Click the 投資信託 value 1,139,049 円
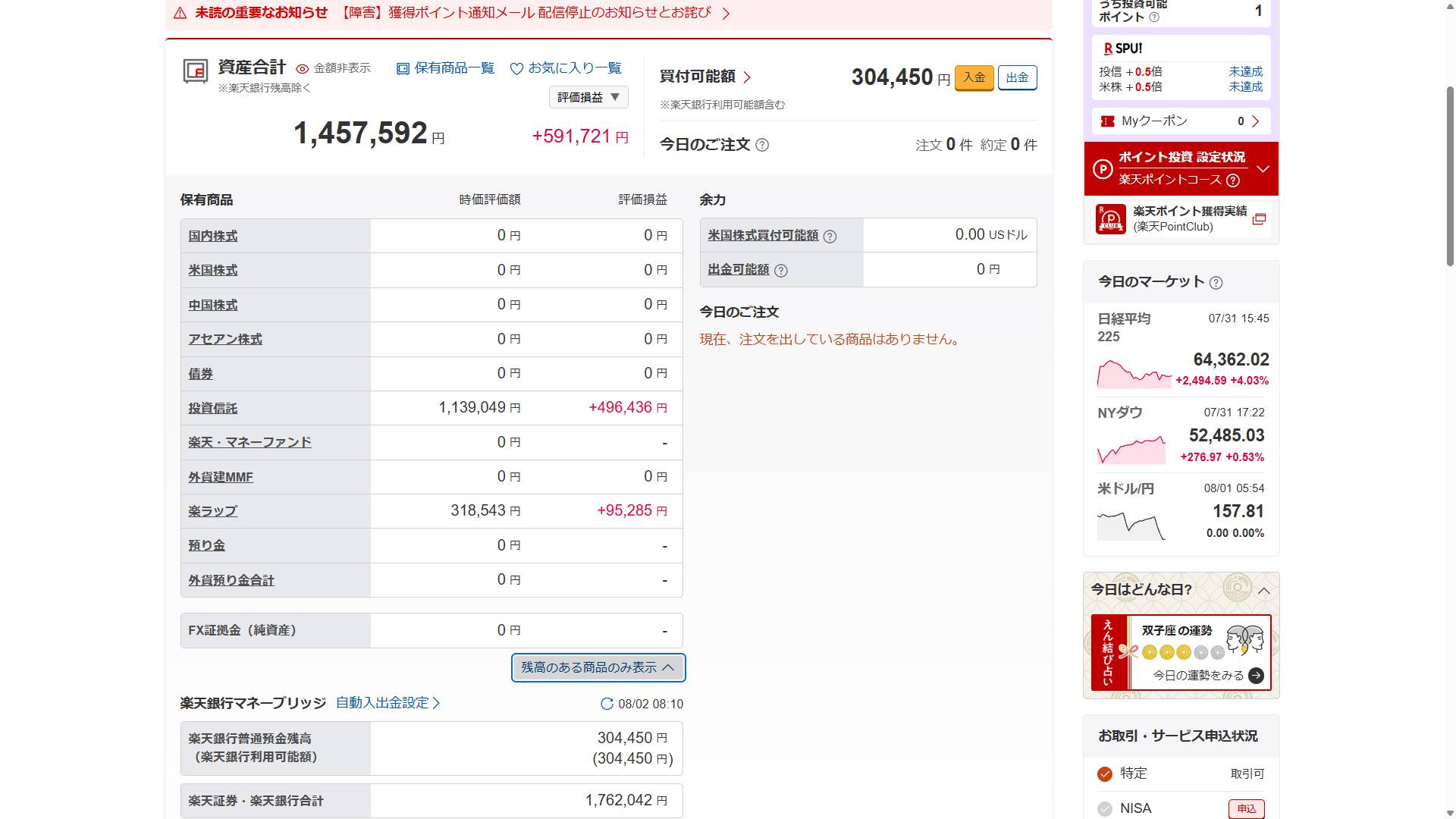Image resolution: width=1456 pixels, height=819 pixels. (479, 408)
